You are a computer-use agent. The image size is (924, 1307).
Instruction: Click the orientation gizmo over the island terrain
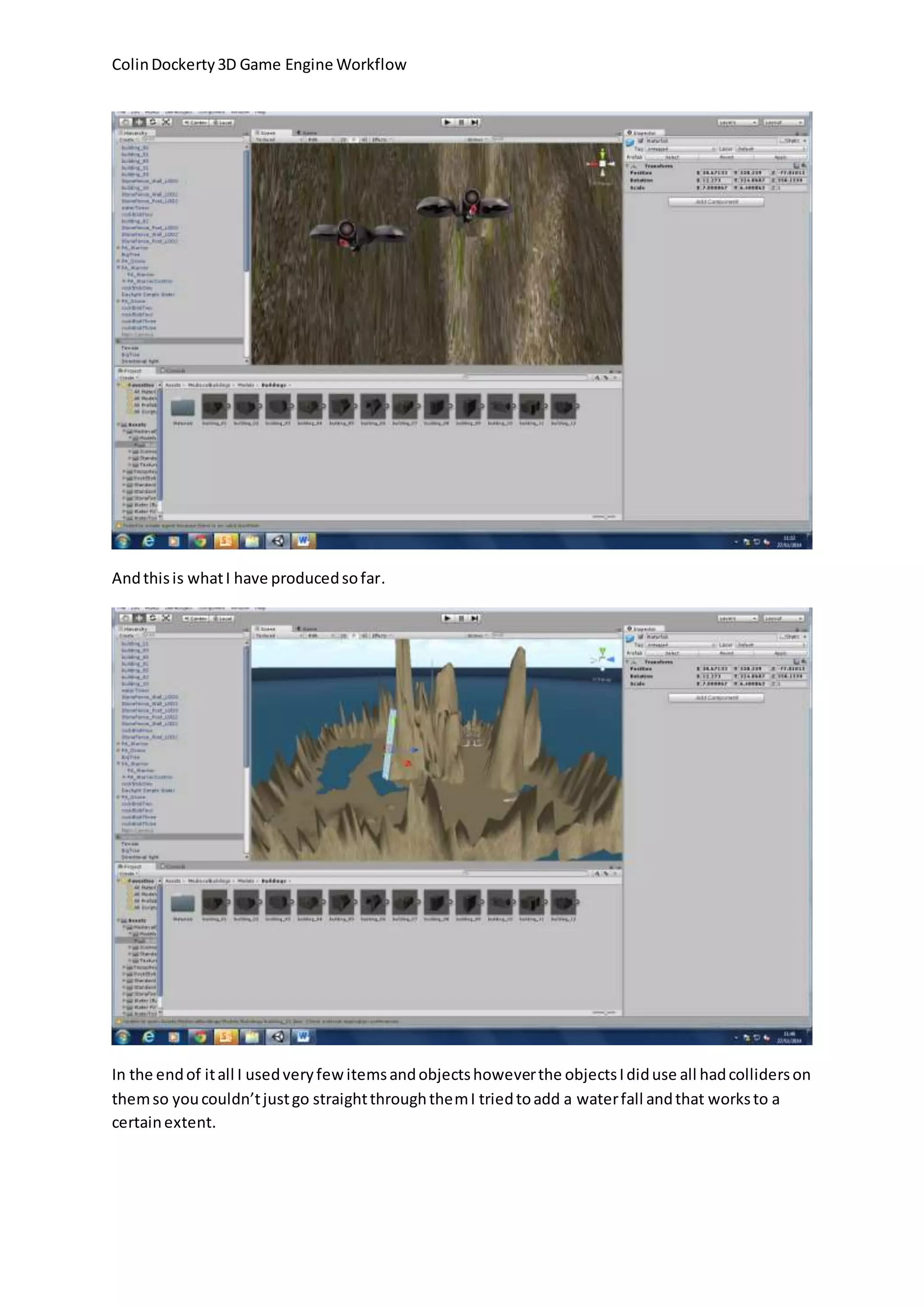(x=602, y=659)
